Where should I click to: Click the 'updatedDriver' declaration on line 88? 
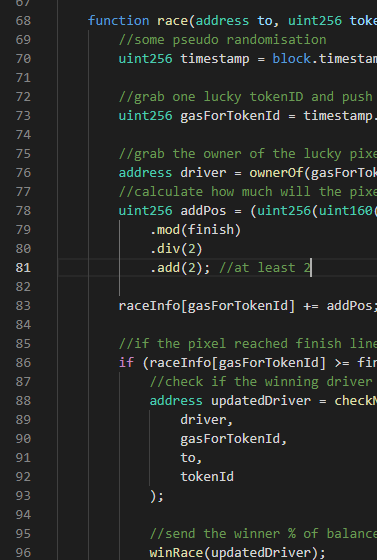coord(261,401)
